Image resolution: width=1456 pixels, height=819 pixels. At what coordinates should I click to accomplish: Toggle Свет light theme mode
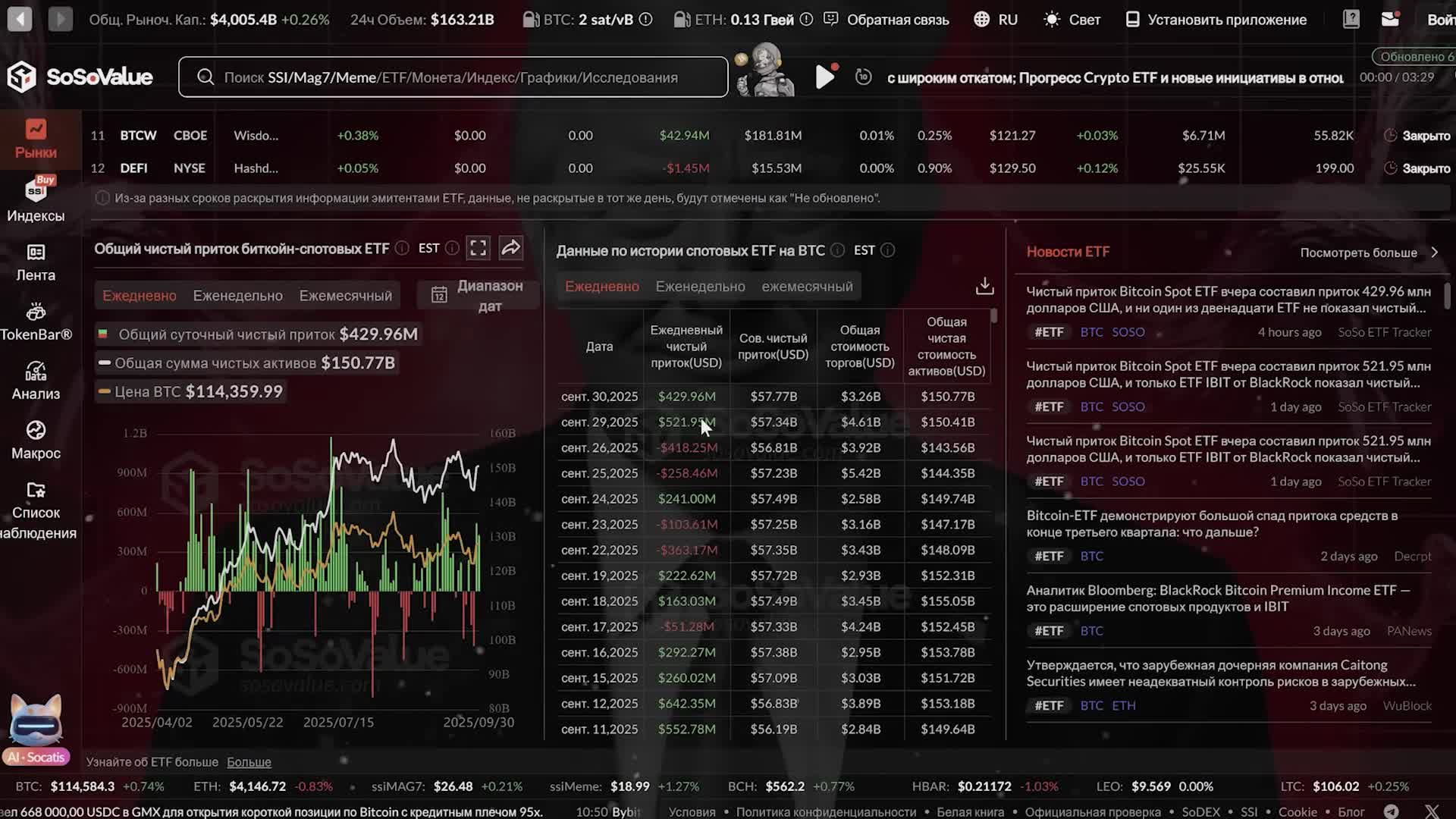pos(1072,20)
